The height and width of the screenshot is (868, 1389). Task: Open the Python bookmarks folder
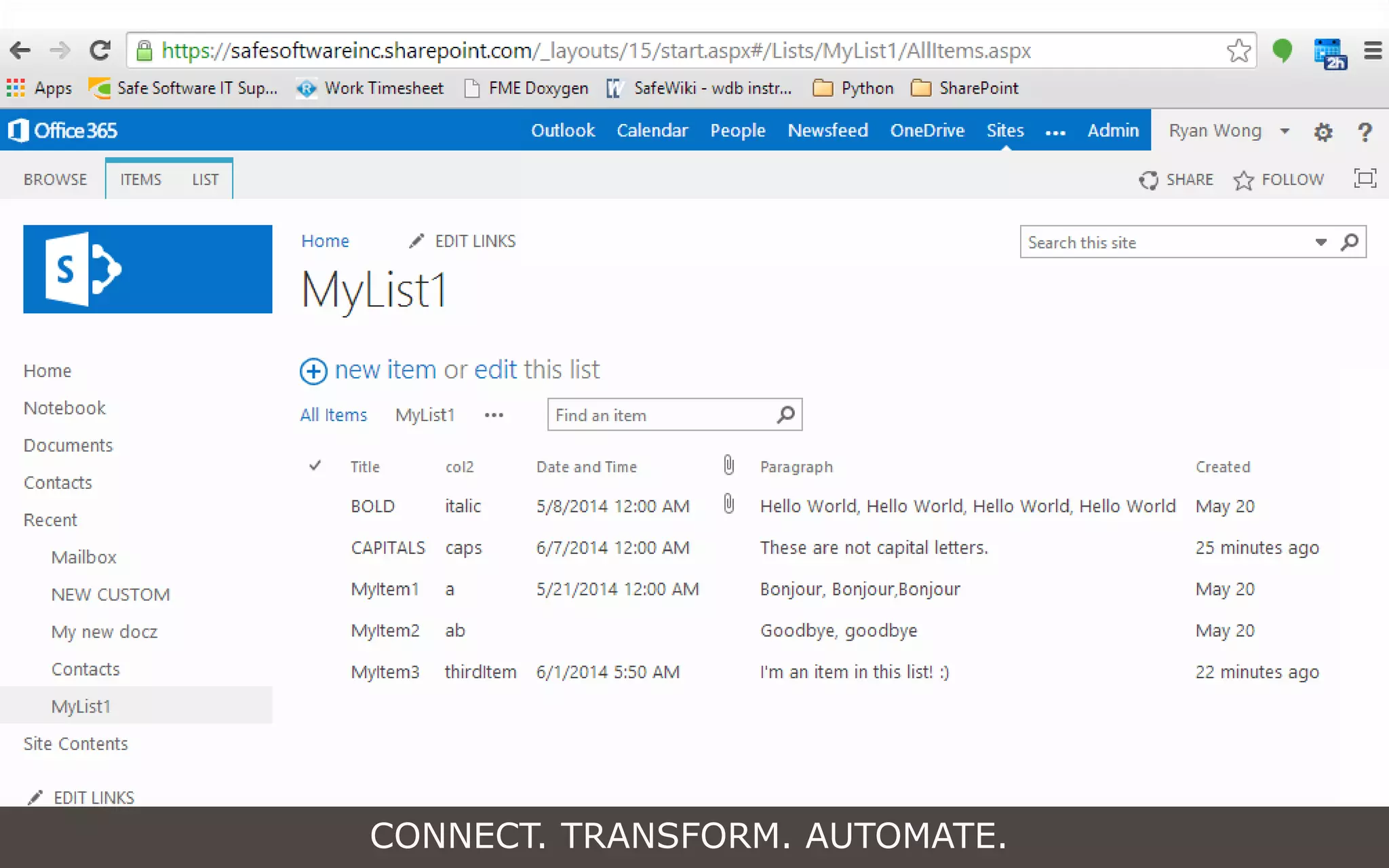[x=853, y=88]
